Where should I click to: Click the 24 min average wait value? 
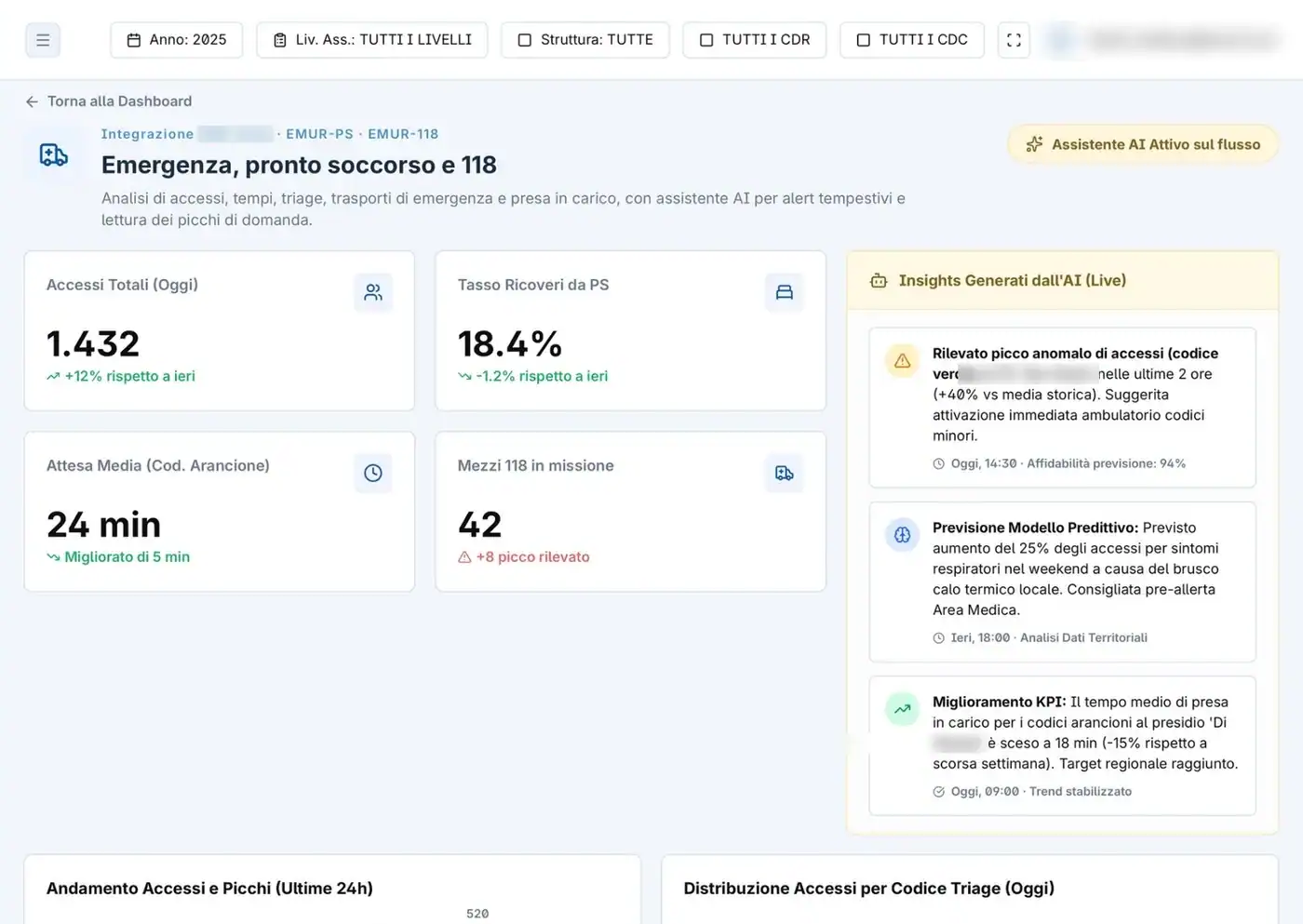pyautogui.click(x=103, y=525)
